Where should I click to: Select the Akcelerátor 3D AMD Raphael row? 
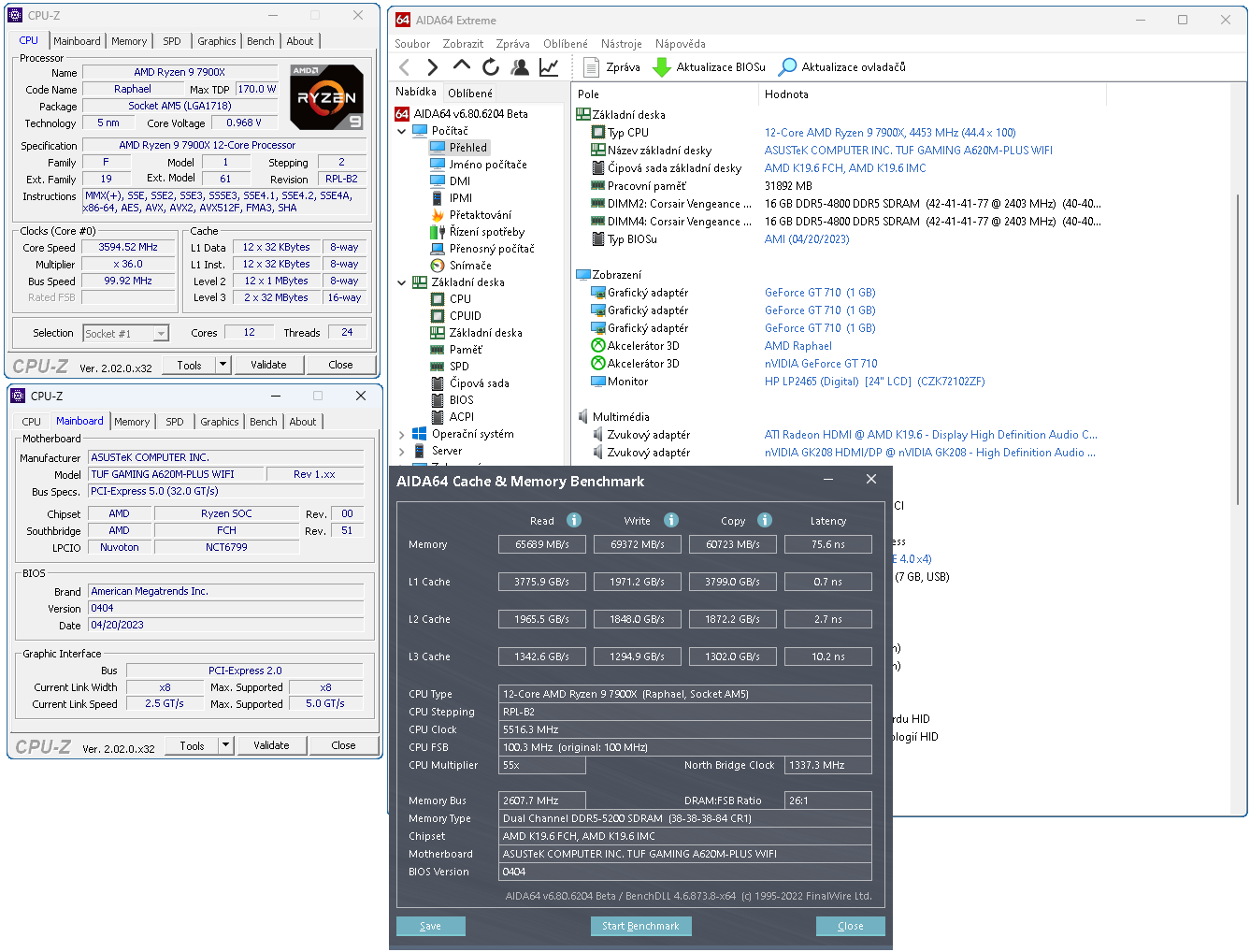711,346
